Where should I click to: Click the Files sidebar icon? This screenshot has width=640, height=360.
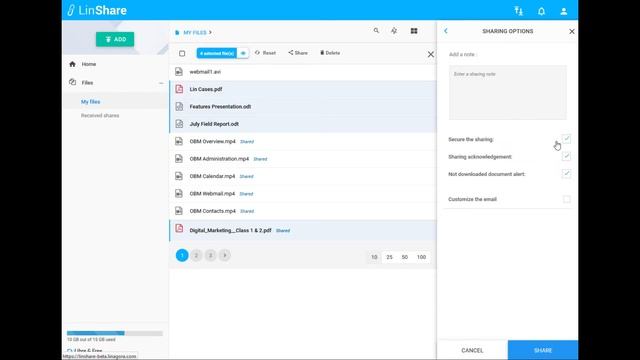tap(72, 82)
